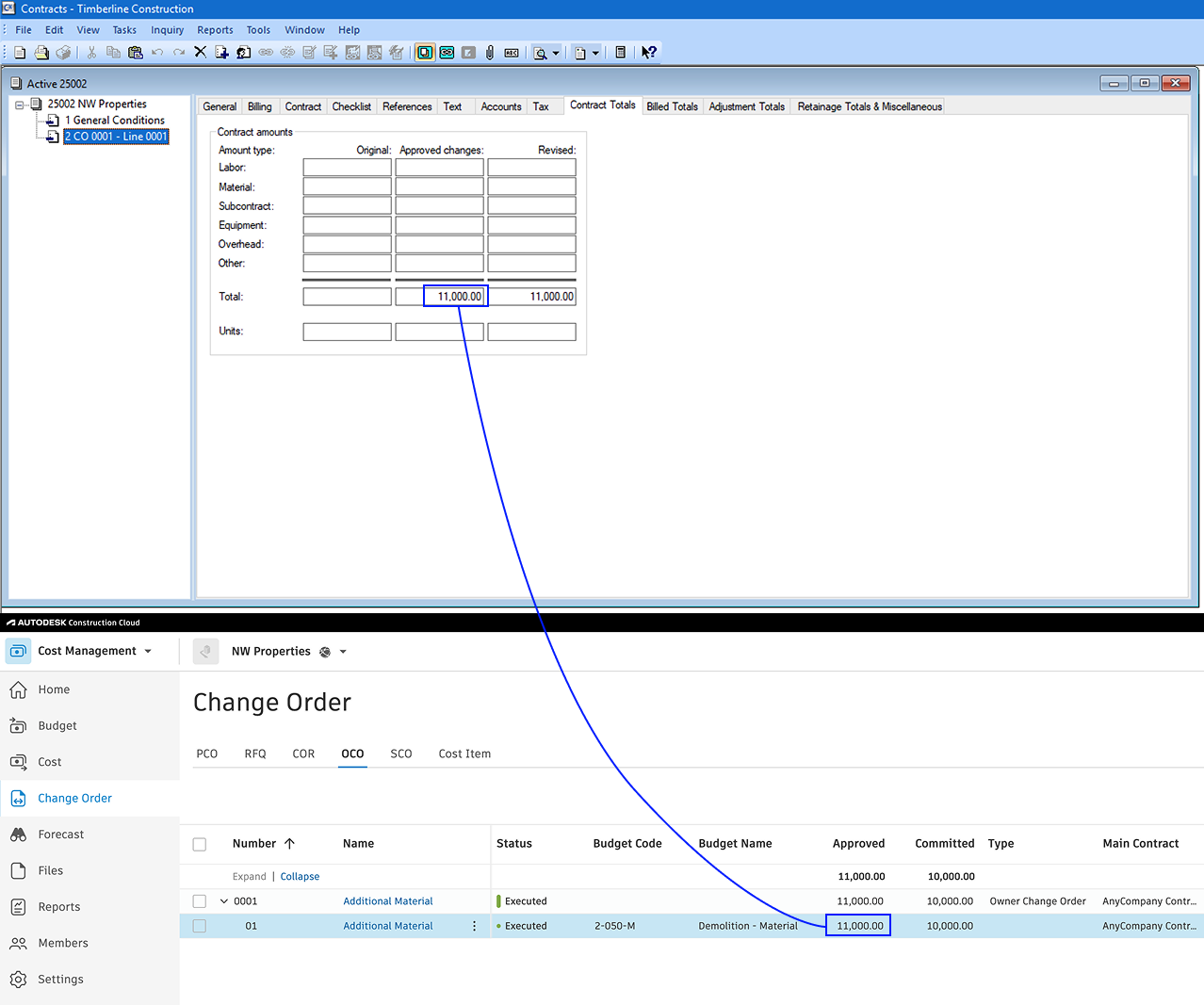Open the Print function in the toolbar
Viewport: 1204px width, 1005px height.
(x=41, y=52)
